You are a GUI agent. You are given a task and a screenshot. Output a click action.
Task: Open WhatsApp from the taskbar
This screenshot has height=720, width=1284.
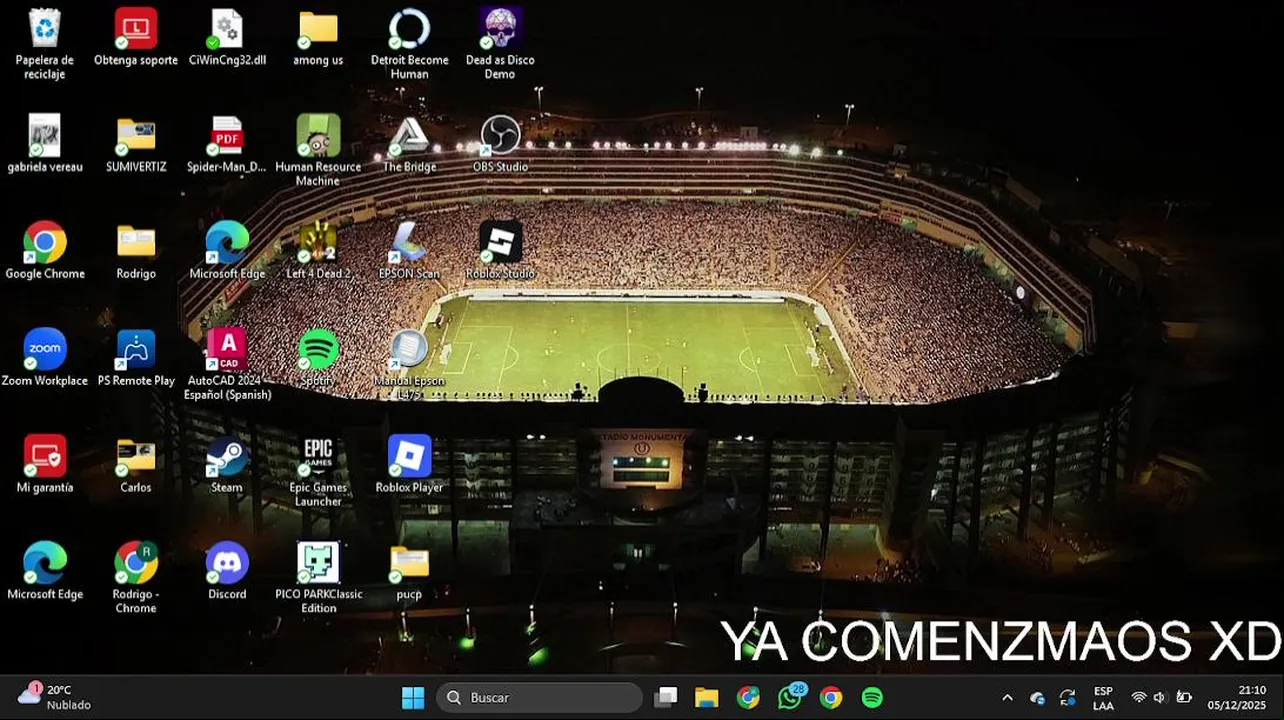pyautogui.click(x=790, y=698)
